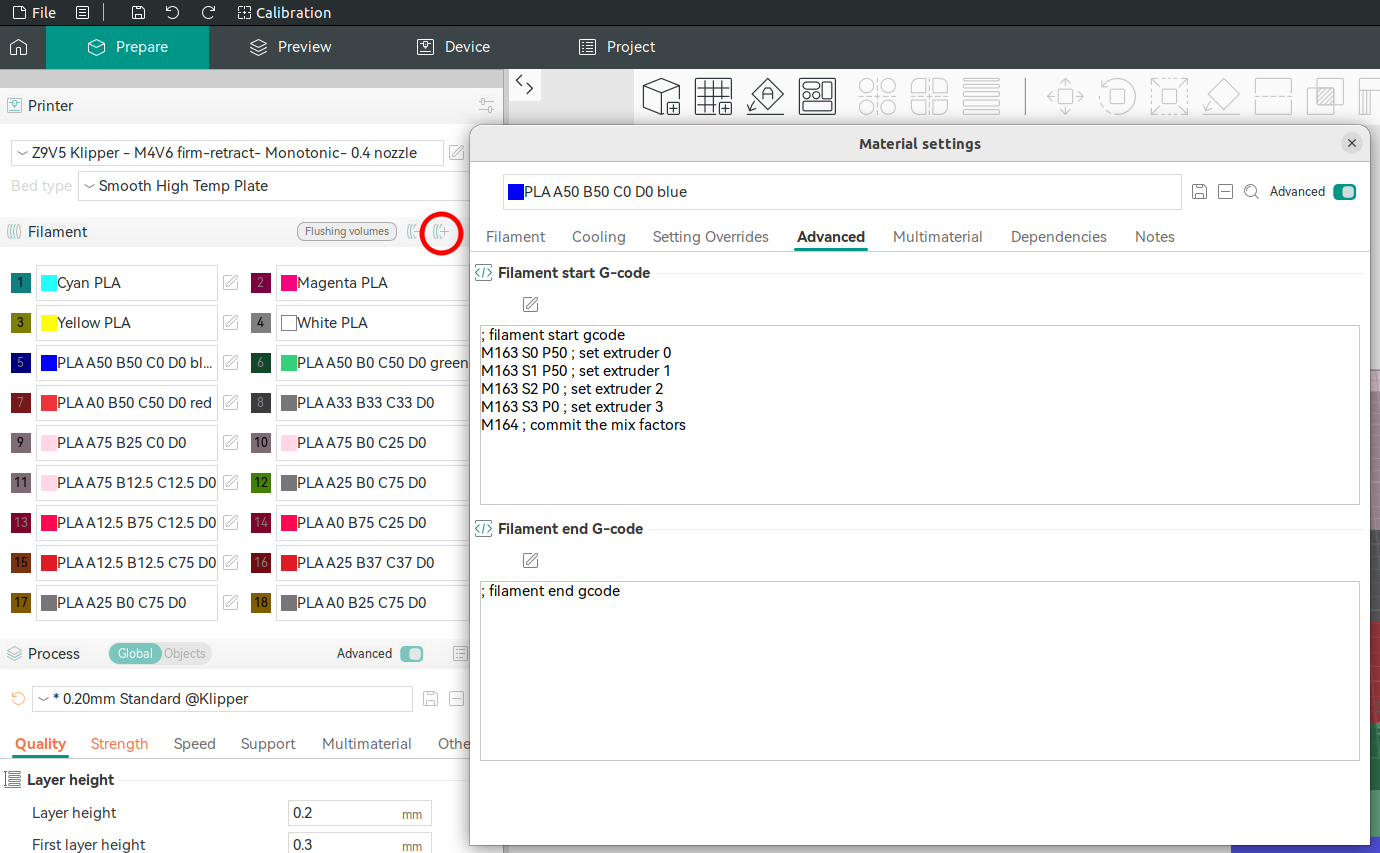Switch to the Device tab
This screenshot has width=1380, height=853.
pyautogui.click(x=453, y=47)
